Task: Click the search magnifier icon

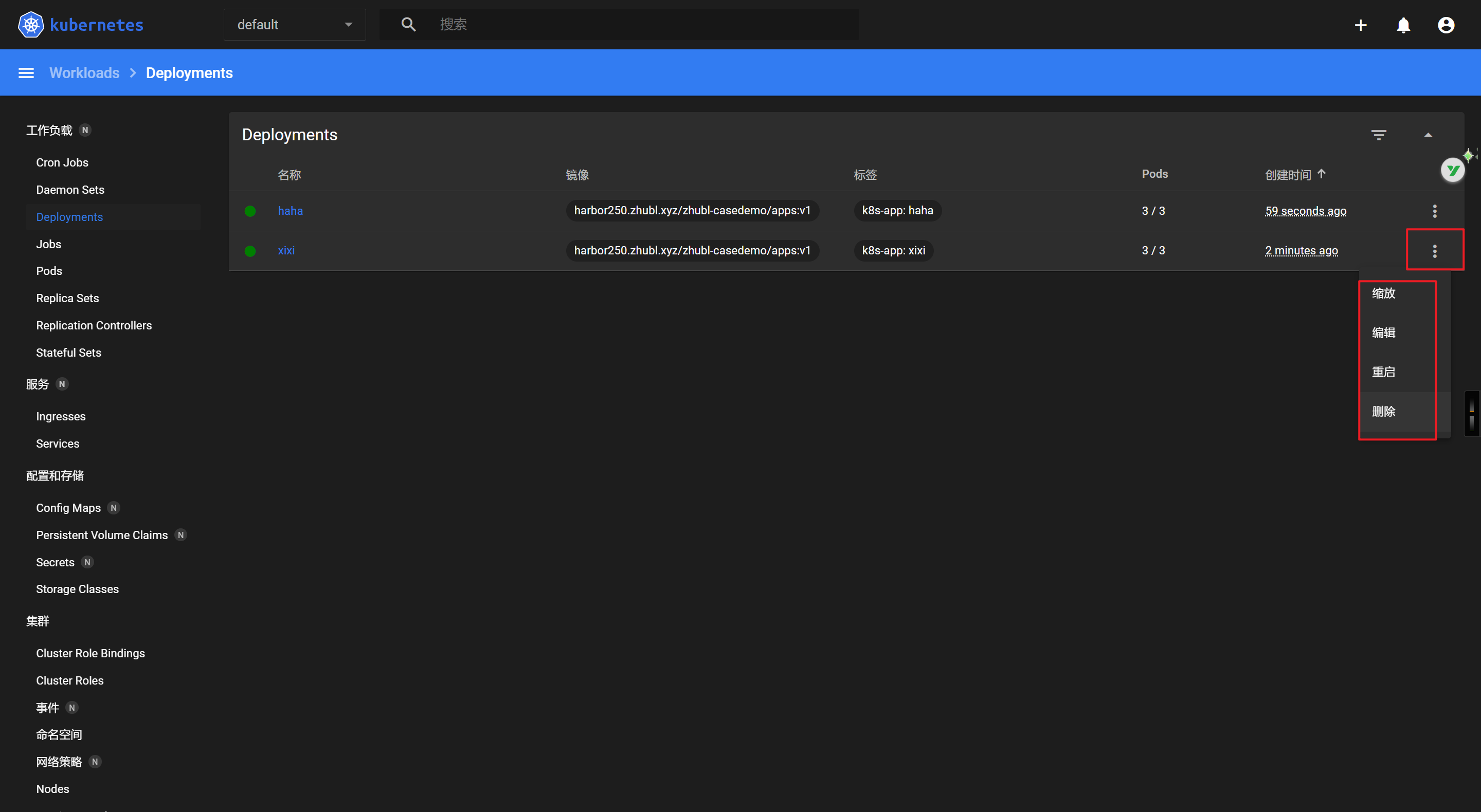Action: 408,25
